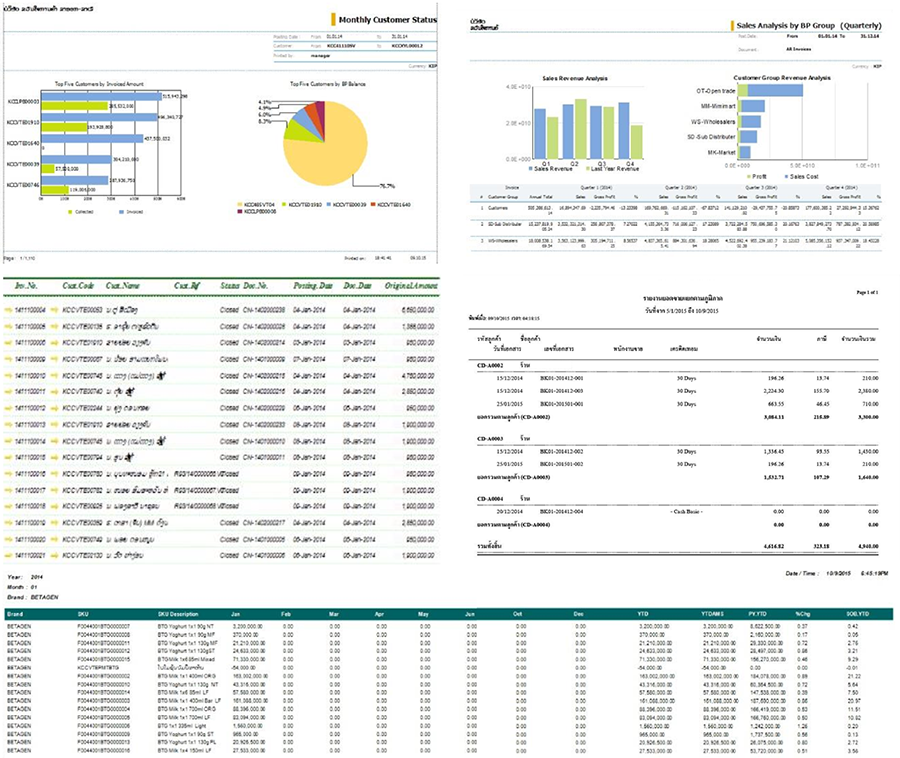
Task: Click the Monthly Customer Status title
Action: tap(387, 20)
